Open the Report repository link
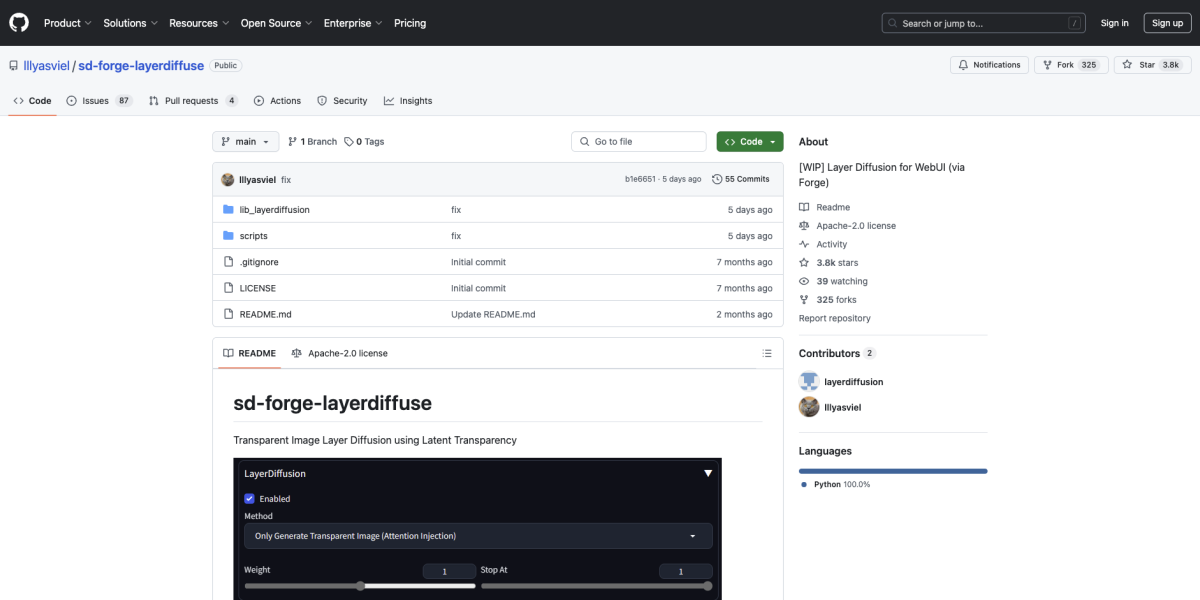The image size is (1200, 600). tap(834, 318)
